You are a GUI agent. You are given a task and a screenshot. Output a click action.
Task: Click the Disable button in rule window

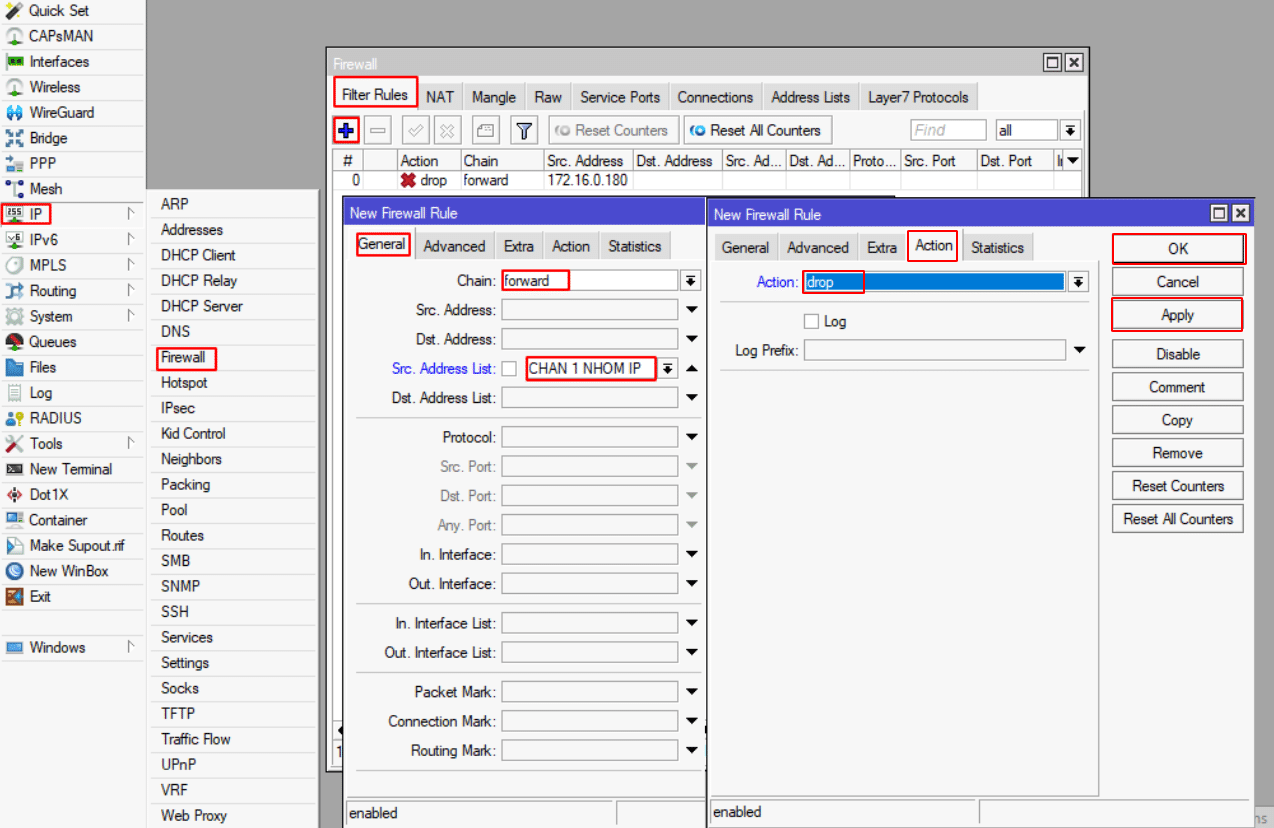tap(1178, 354)
